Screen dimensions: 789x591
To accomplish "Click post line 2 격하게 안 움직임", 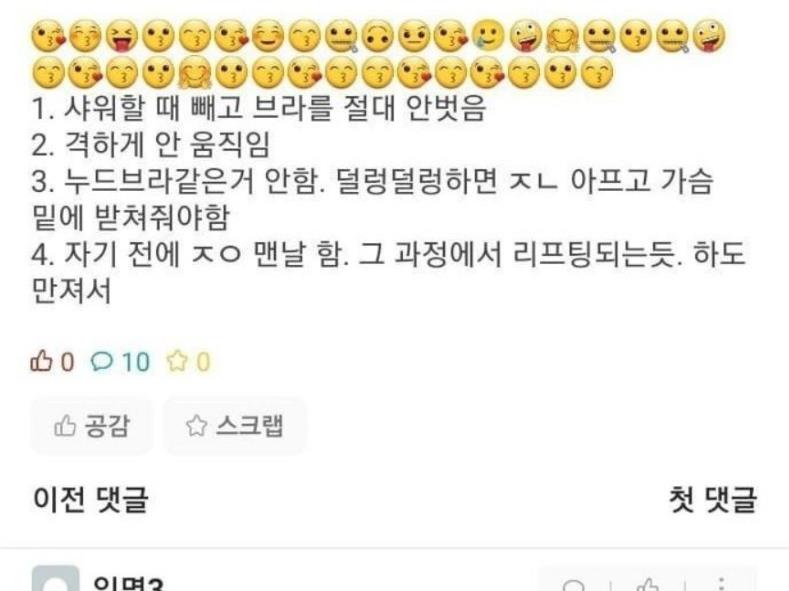I will tap(150, 144).
